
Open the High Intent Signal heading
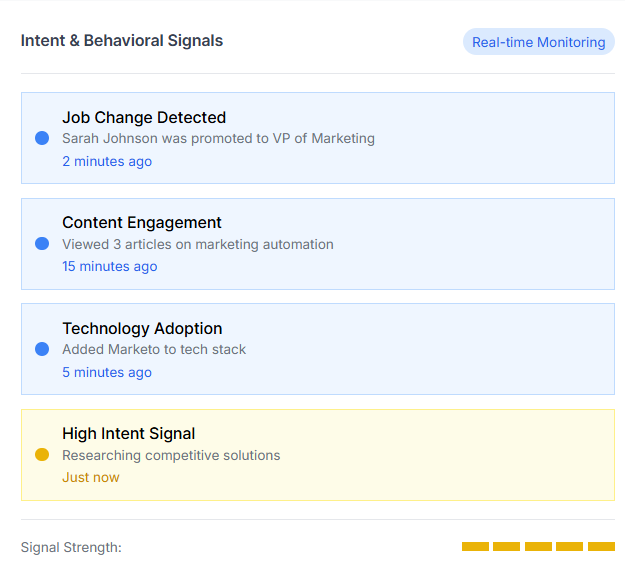point(128,434)
